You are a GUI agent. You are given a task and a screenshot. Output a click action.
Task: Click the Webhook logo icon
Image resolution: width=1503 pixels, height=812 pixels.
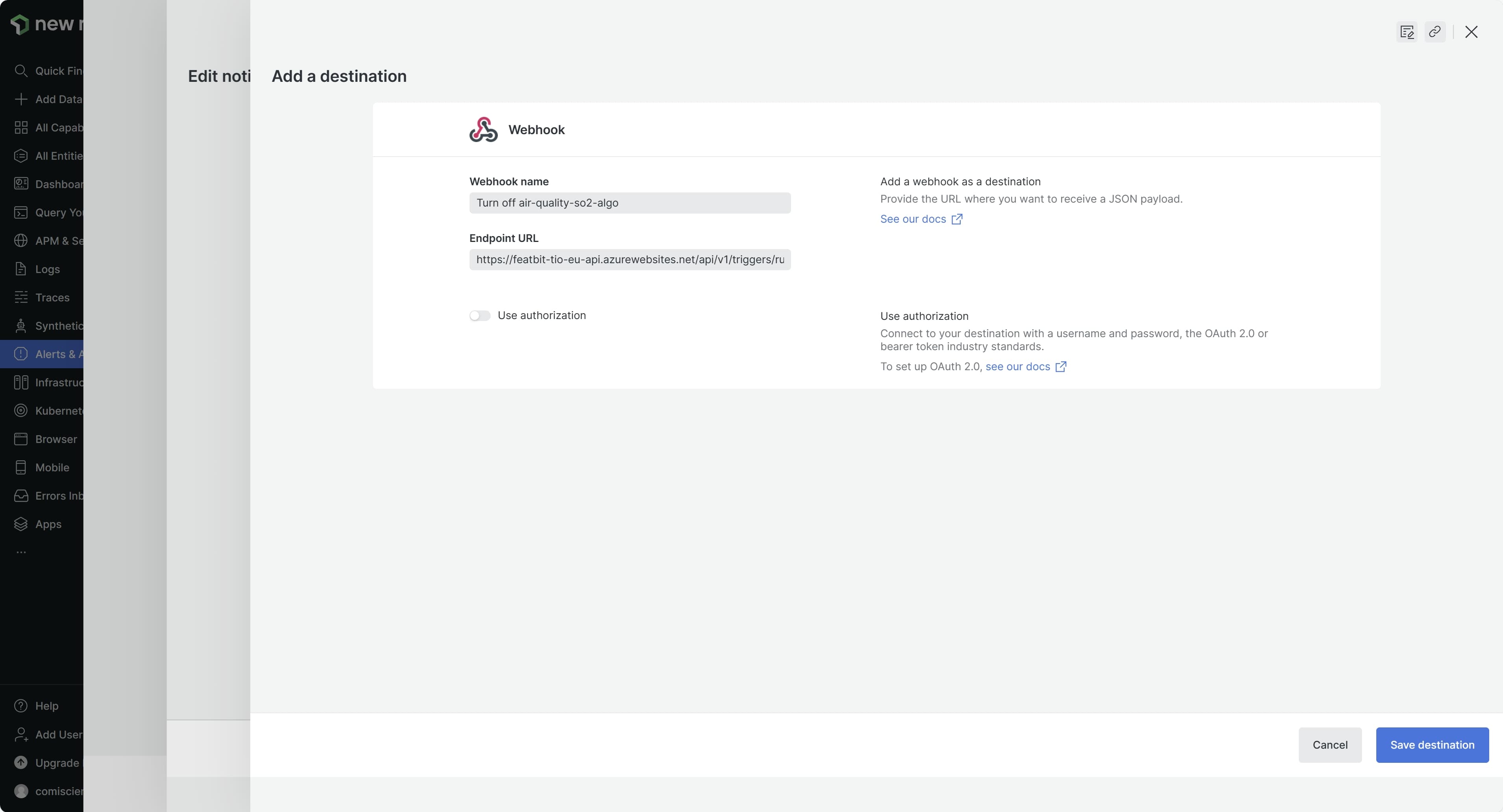click(x=483, y=129)
